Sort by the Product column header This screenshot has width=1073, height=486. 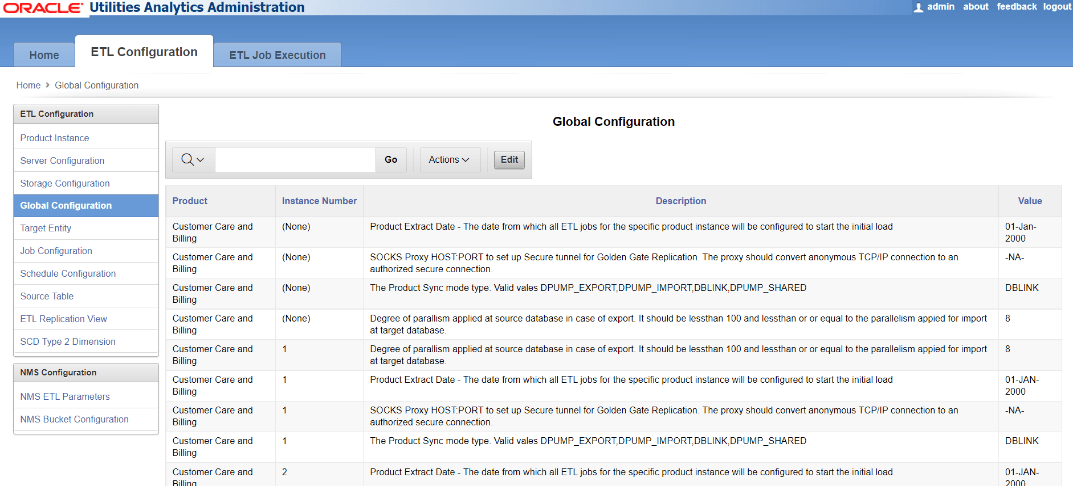pos(190,201)
